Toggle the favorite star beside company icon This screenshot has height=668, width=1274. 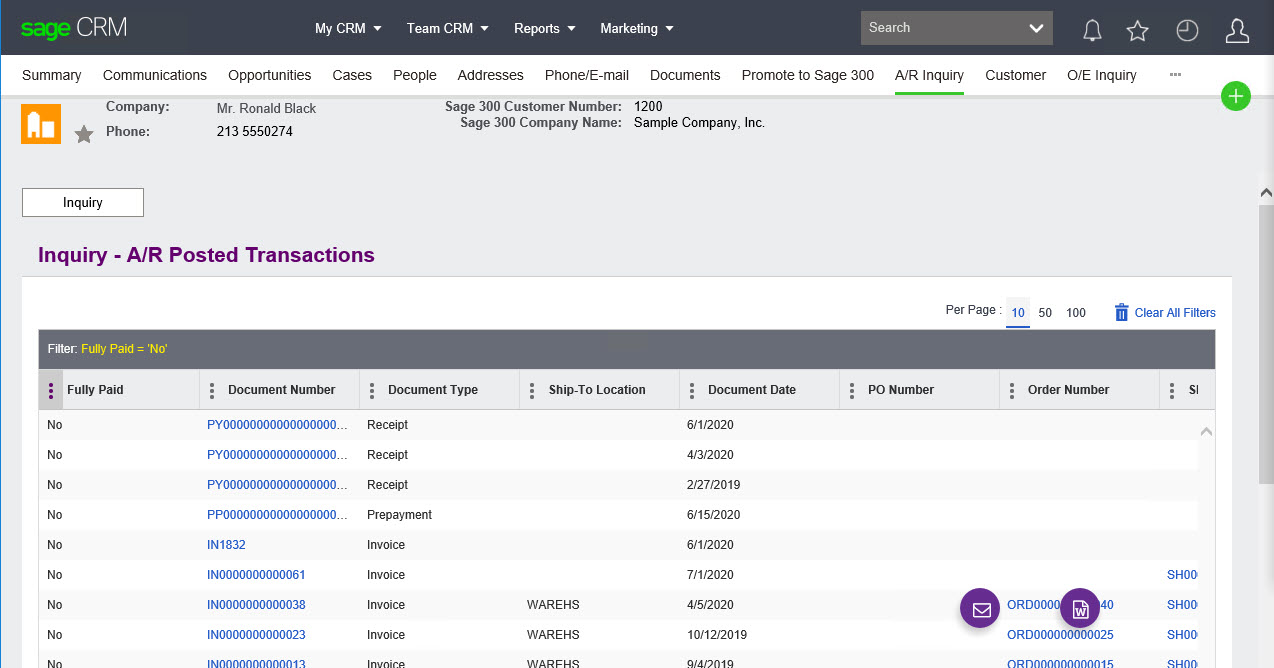pyautogui.click(x=84, y=134)
